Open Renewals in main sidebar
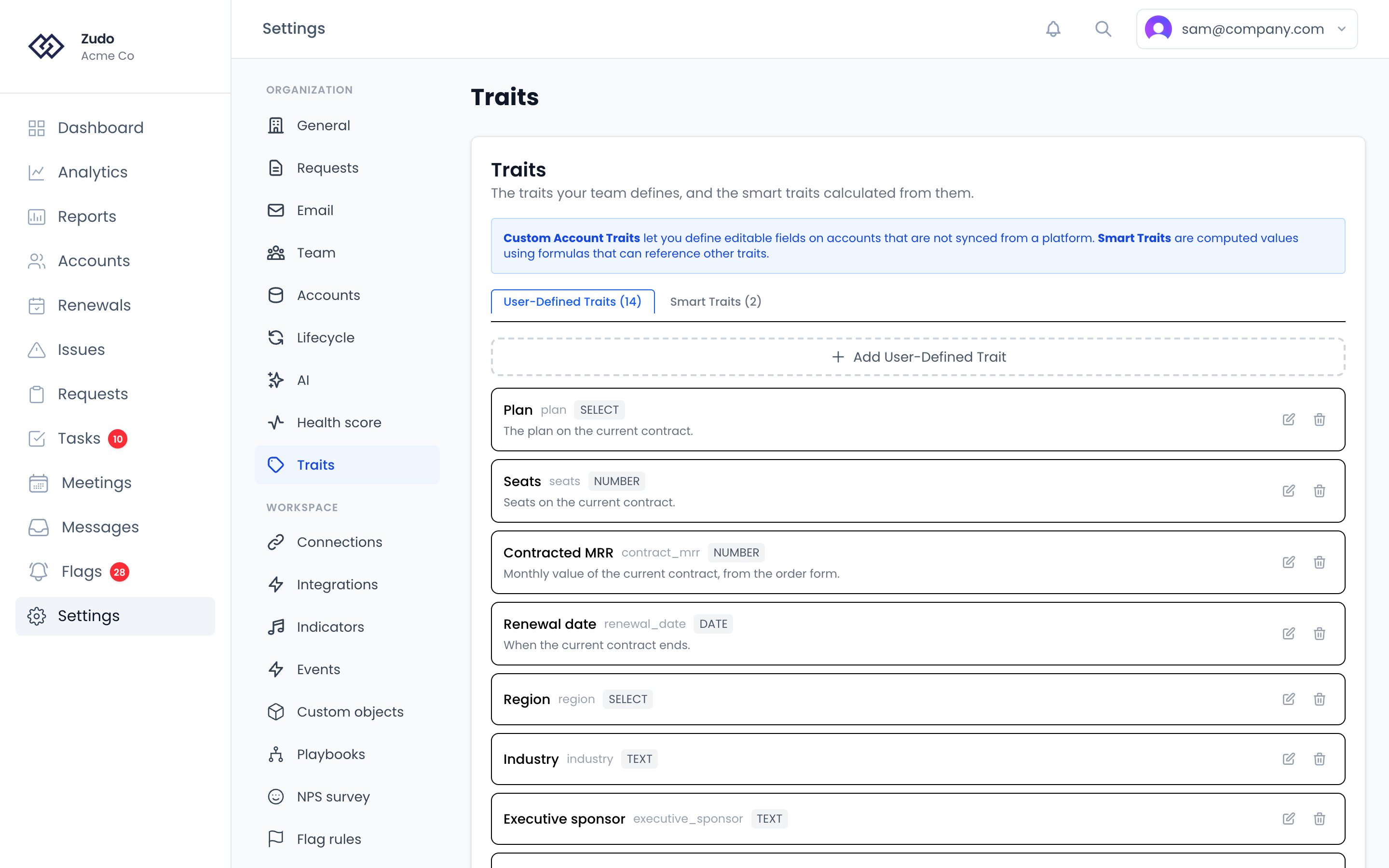 [115, 305]
